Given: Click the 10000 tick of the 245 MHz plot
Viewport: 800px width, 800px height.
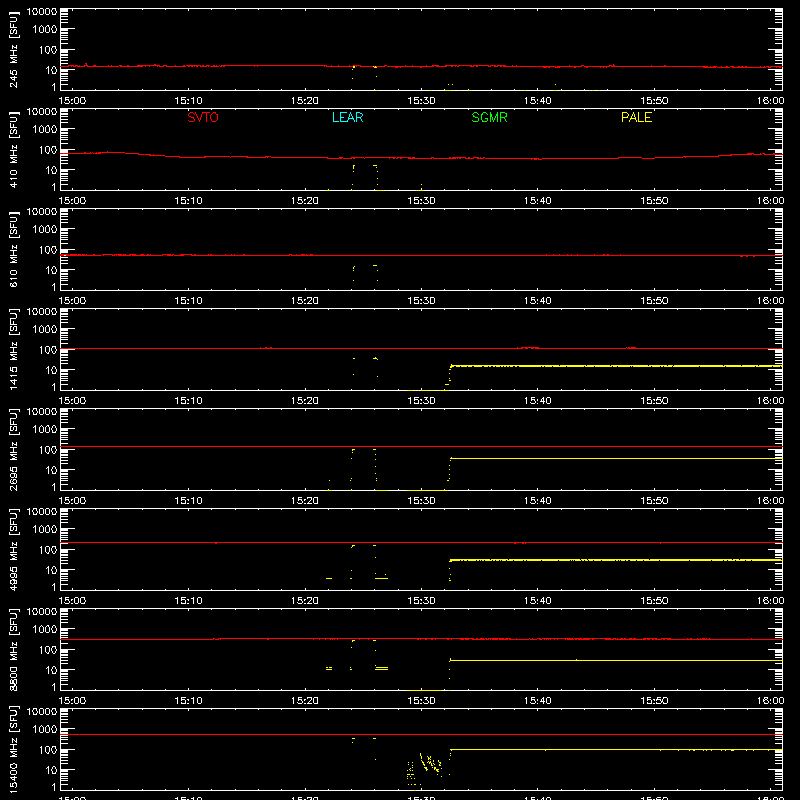Looking at the screenshot, I should click(x=42, y=12).
